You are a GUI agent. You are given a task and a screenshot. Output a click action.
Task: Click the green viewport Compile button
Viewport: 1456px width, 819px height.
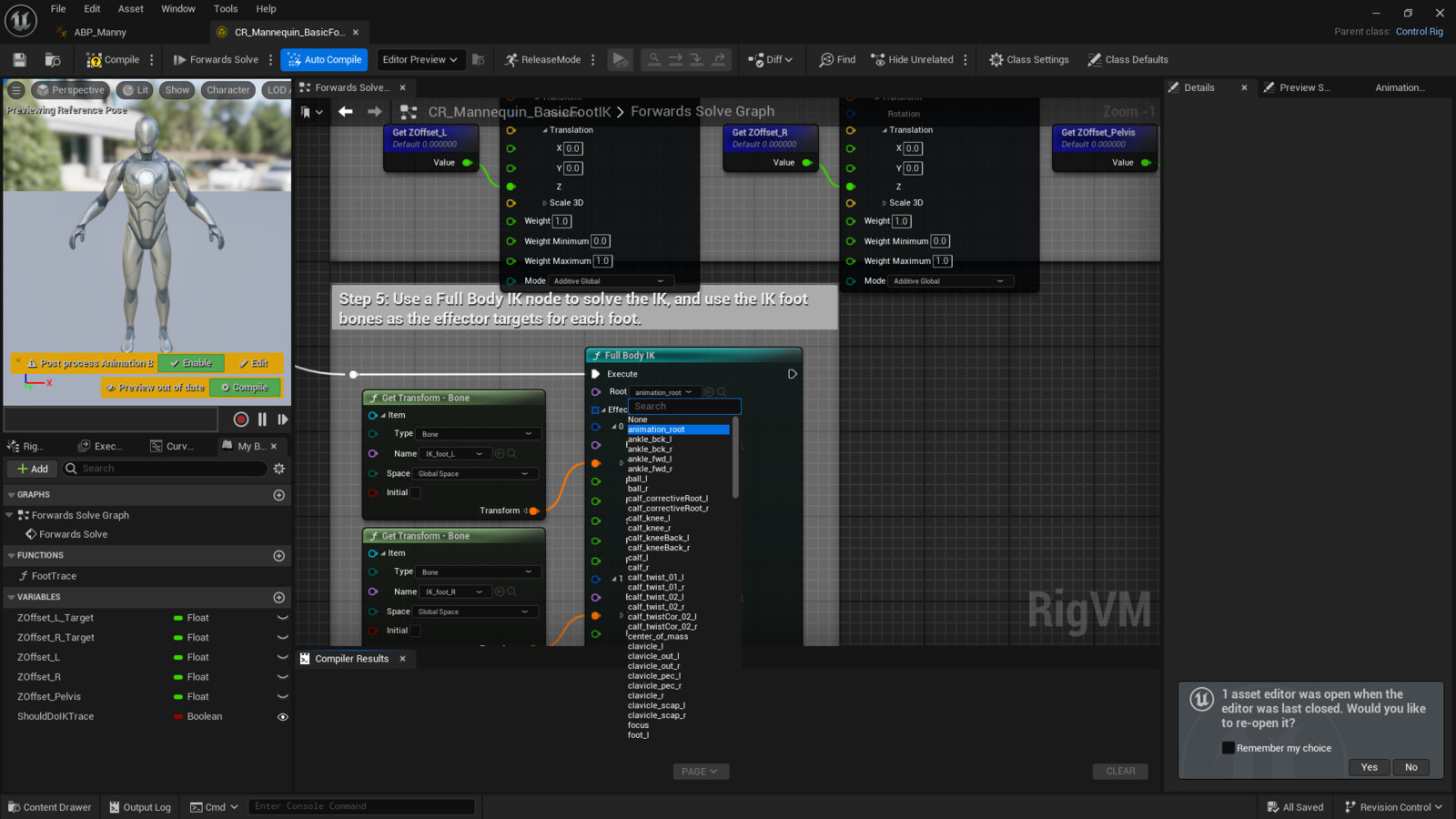[245, 388]
